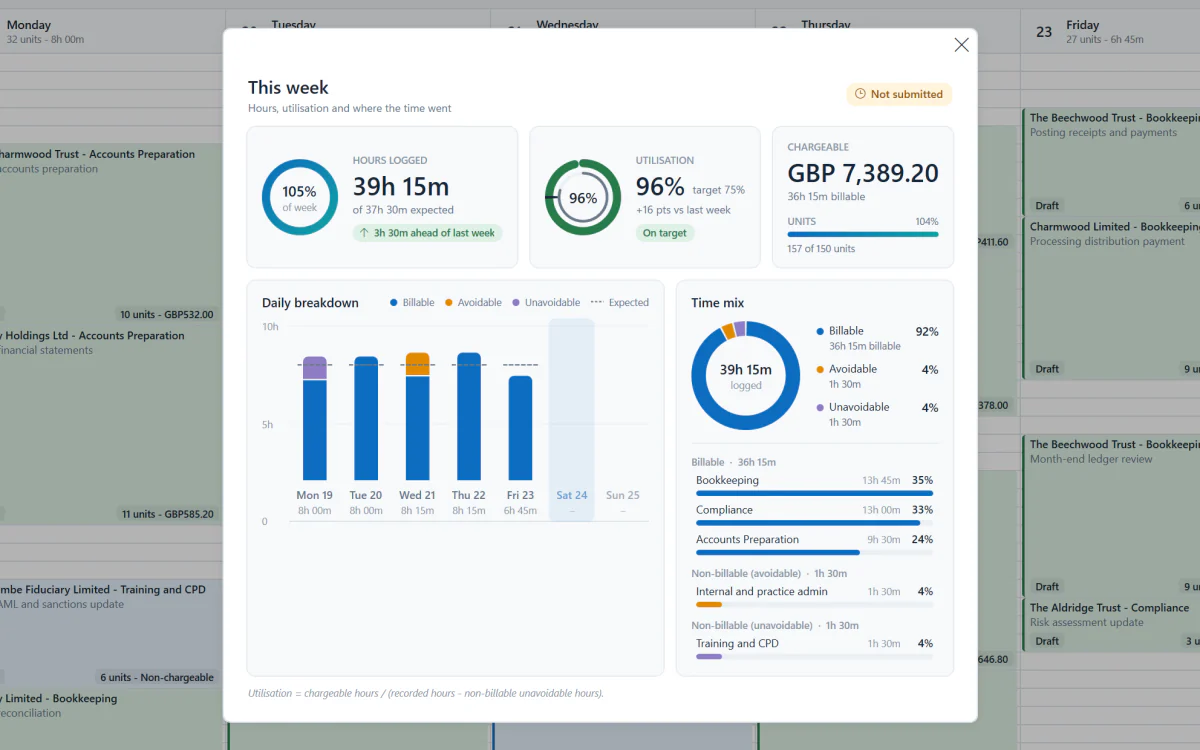Open Friday 23 column header in the calendar

point(1110,32)
